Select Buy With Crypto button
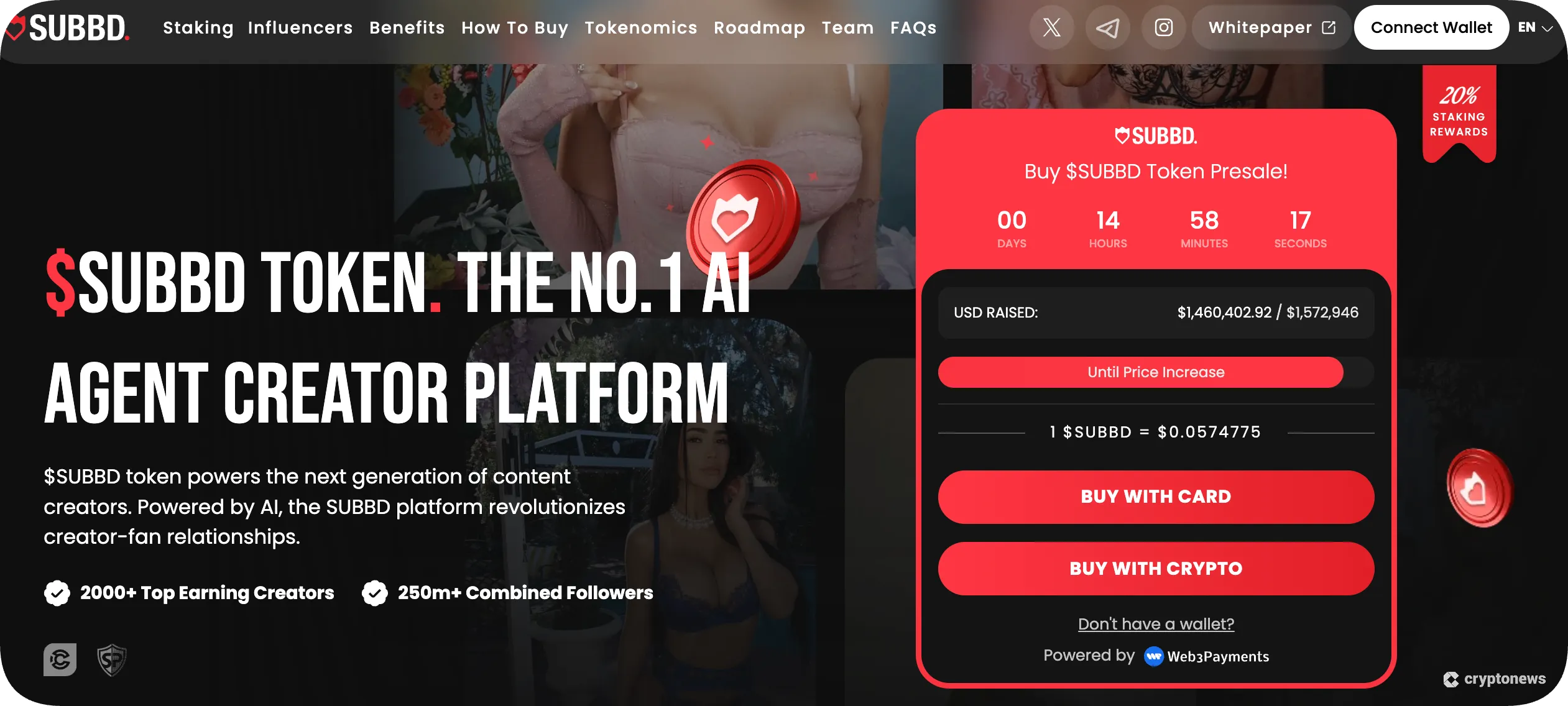This screenshot has width=1568, height=706. click(x=1156, y=569)
